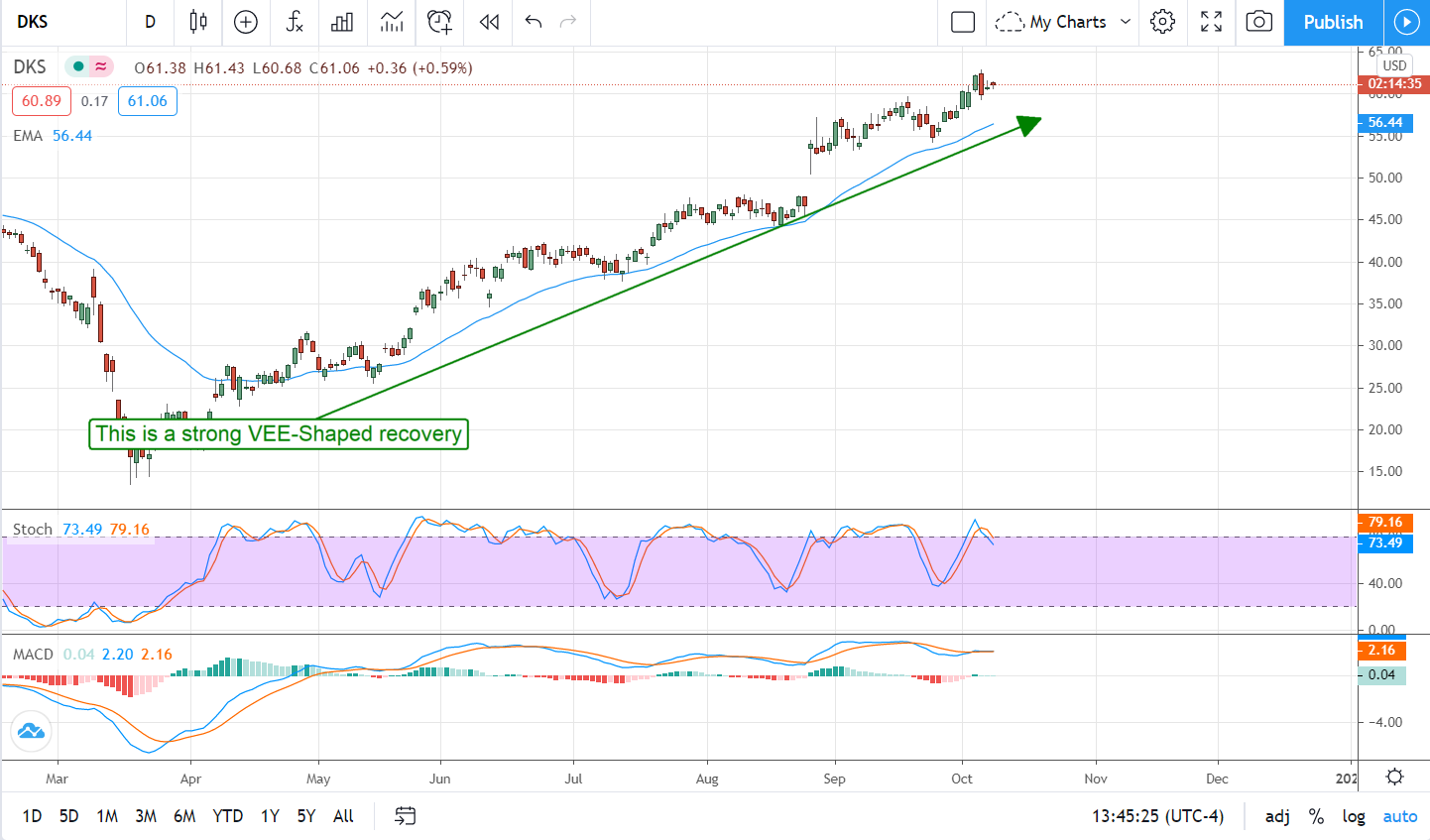Enter fullscreen mode
The height and width of the screenshot is (840, 1430).
(x=1211, y=22)
